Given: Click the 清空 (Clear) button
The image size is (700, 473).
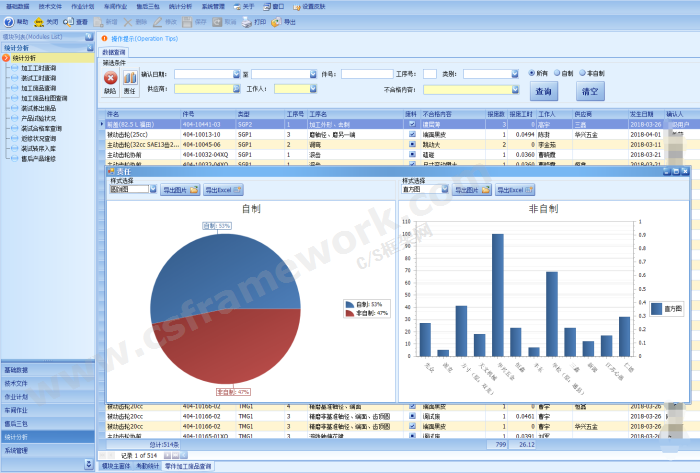Looking at the screenshot, I should click(x=590, y=91).
